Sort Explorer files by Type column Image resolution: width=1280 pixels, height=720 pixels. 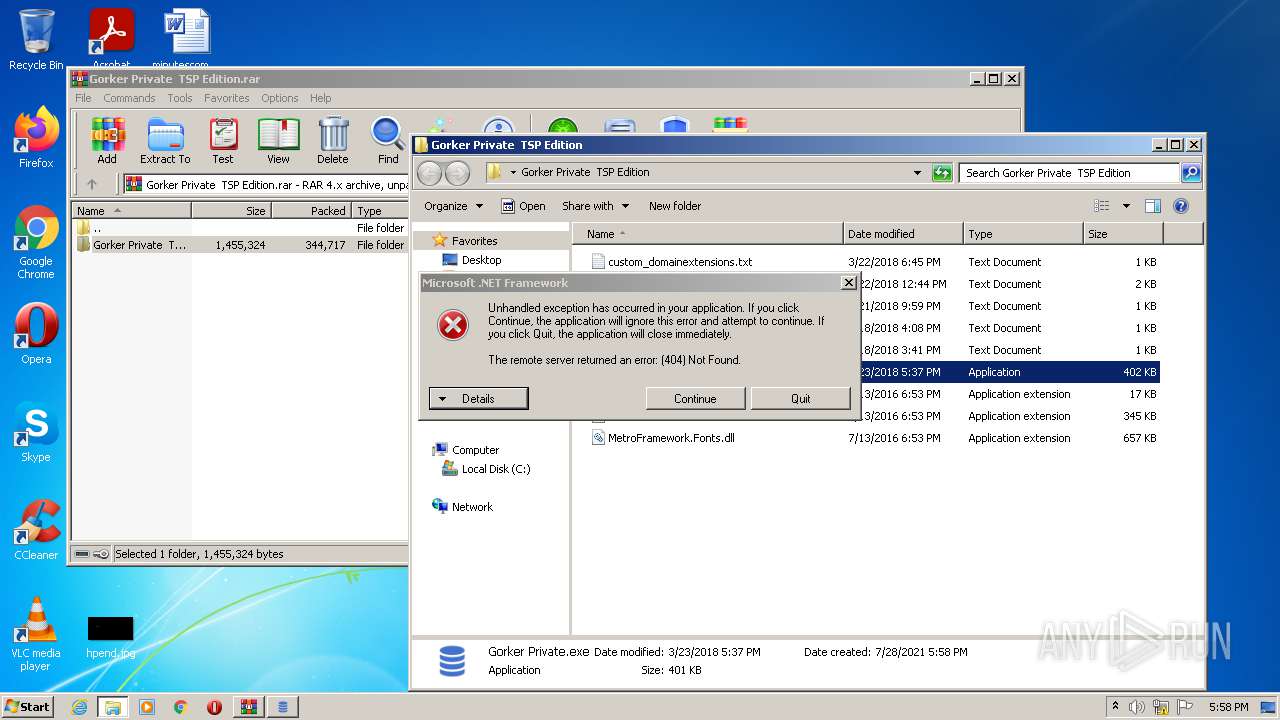tap(1023, 234)
